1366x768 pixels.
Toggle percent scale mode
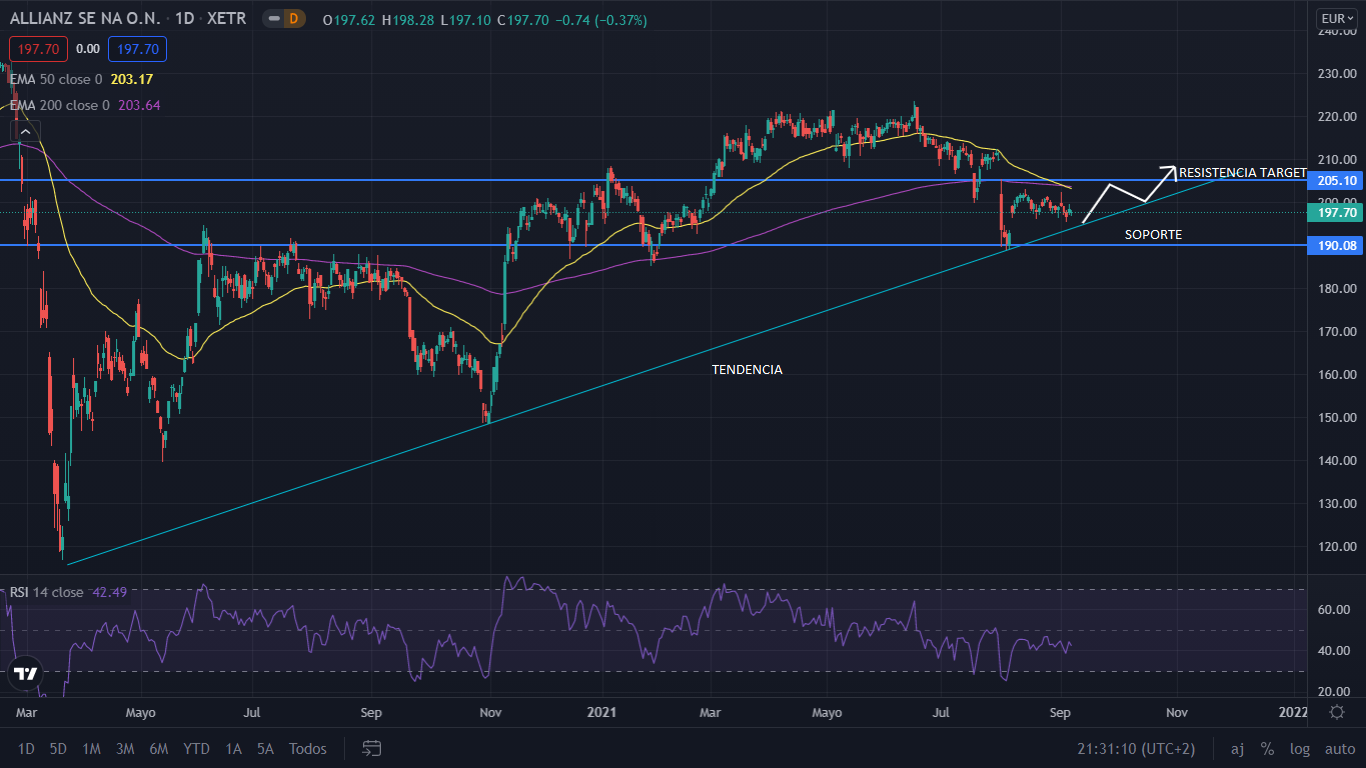tap(1267, 749)
